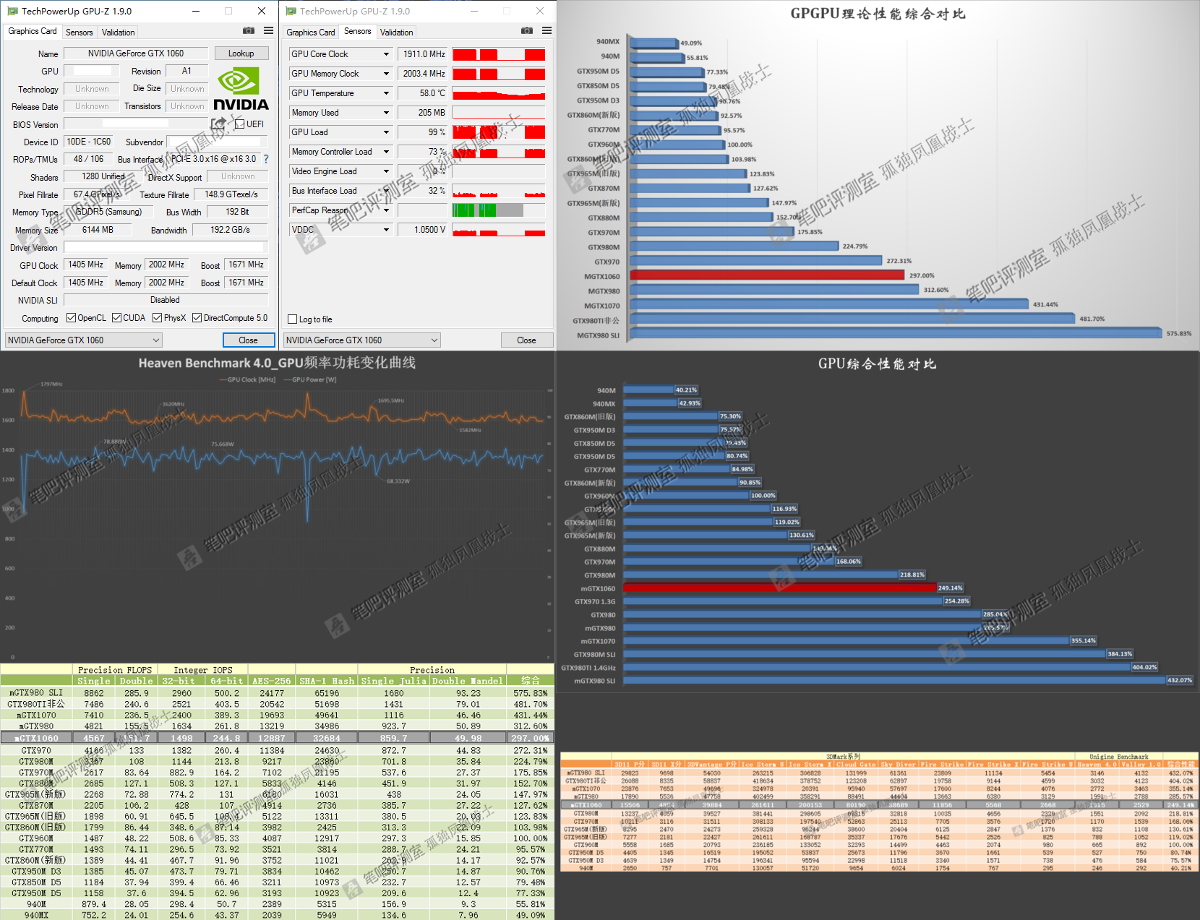Open the GPU Load sensor dropdown
Viewport: 1200px width, 920px height.
tap(386, 132)
